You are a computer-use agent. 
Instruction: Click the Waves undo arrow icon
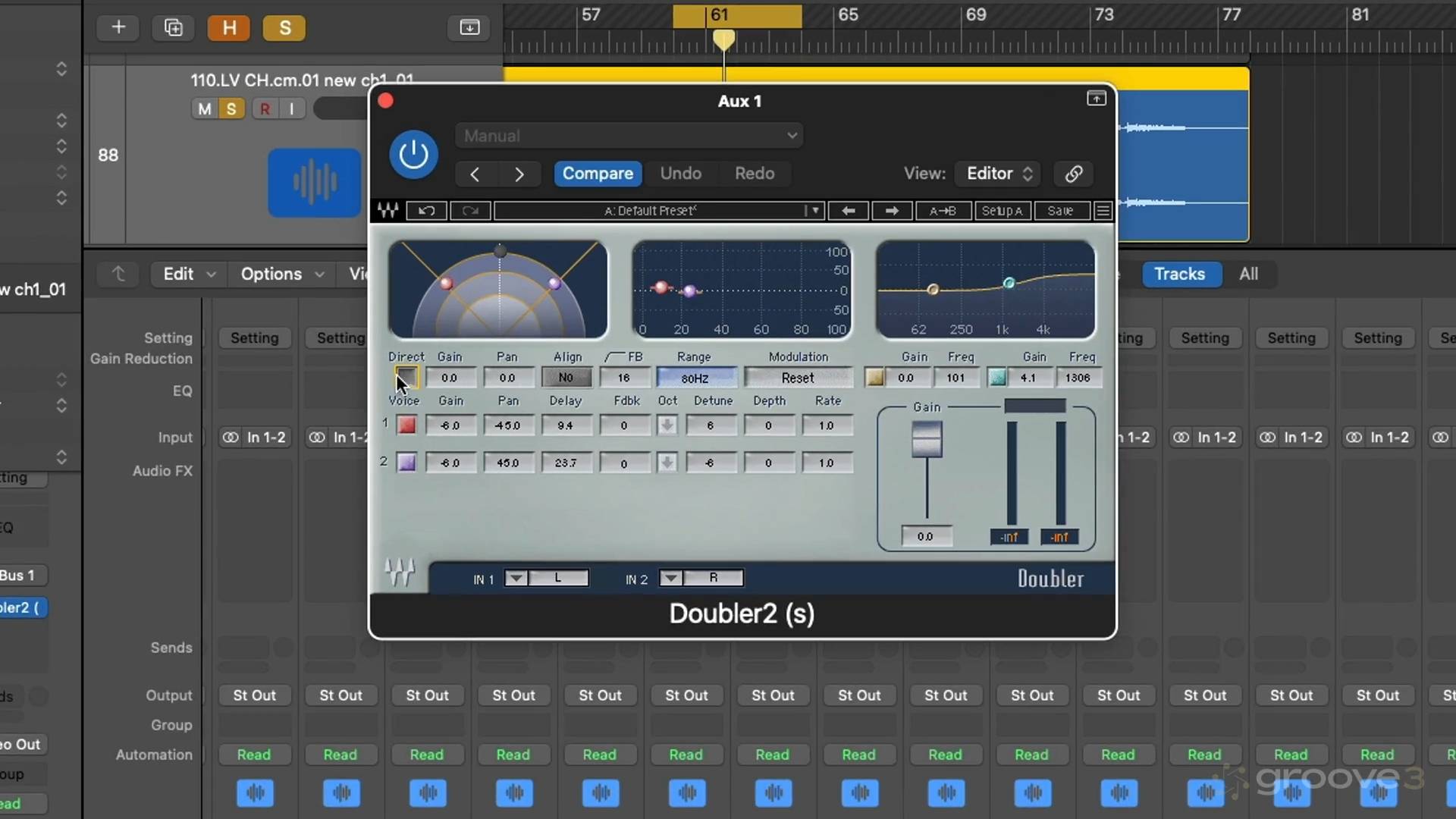point(426,211)
